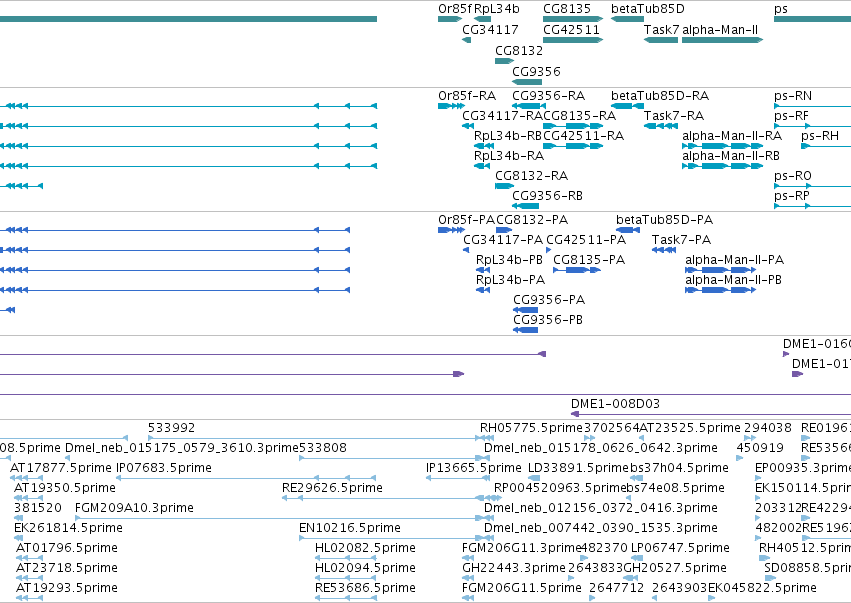Click the ps-RF transcript label
This screenshot has height=603, width=851.
(x=791, y=116)
